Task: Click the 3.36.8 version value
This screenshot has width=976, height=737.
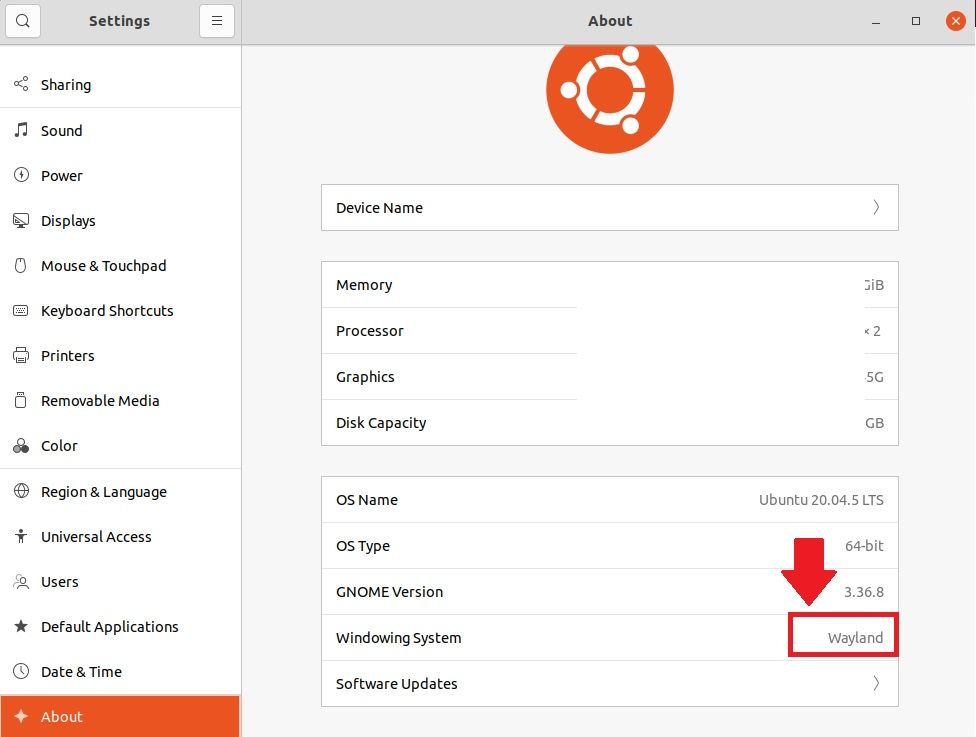Action: 863,592
